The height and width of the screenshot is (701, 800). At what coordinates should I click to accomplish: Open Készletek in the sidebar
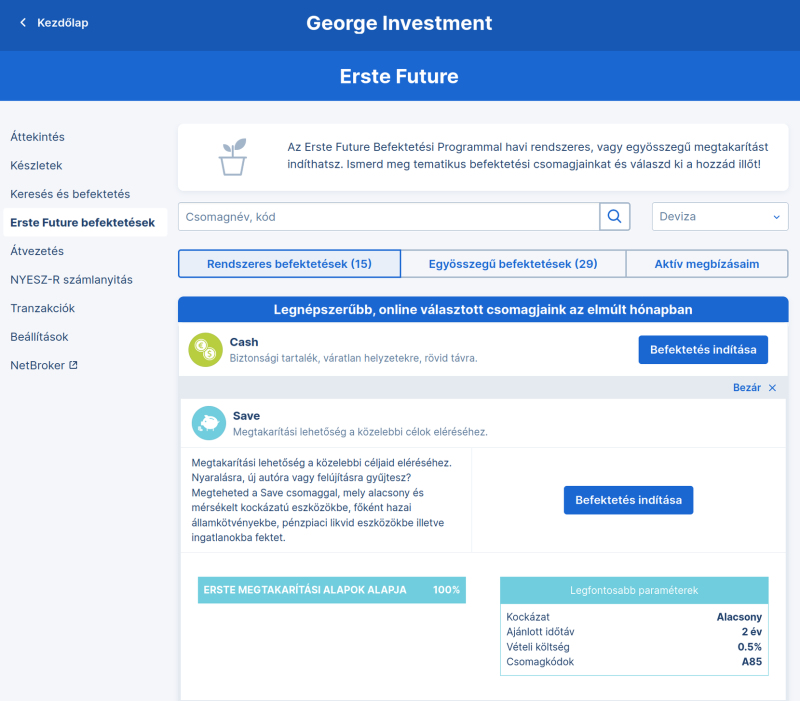(36, 165)
